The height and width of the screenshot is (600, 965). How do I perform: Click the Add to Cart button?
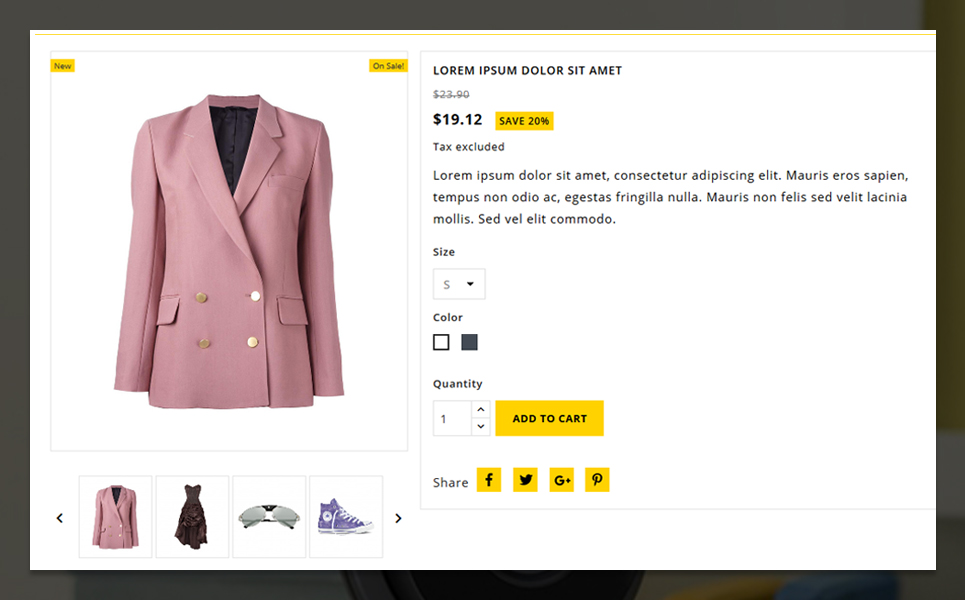549,418
